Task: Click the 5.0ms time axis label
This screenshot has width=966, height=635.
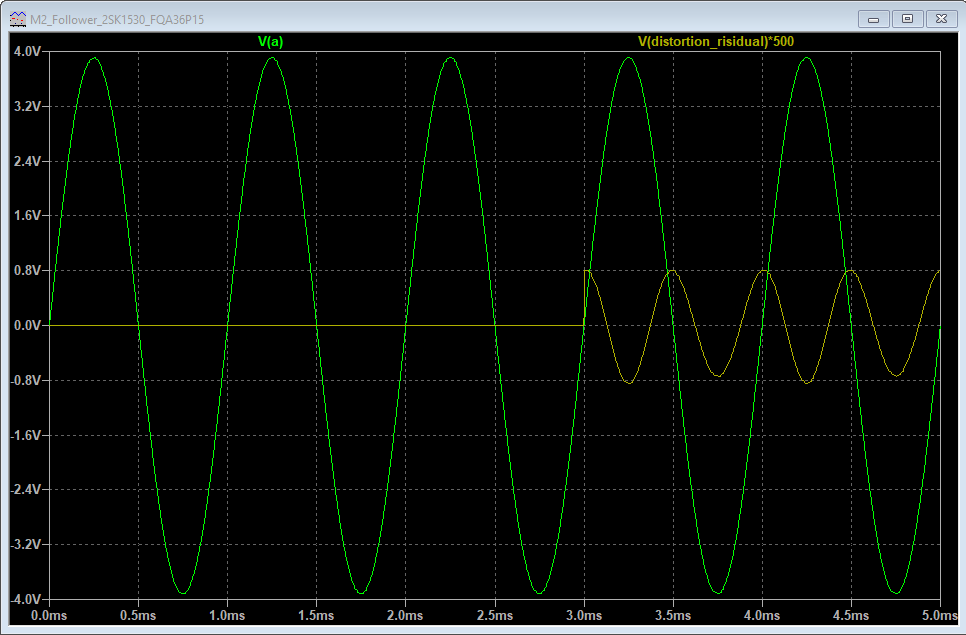Action: click(x=940, y=615)
